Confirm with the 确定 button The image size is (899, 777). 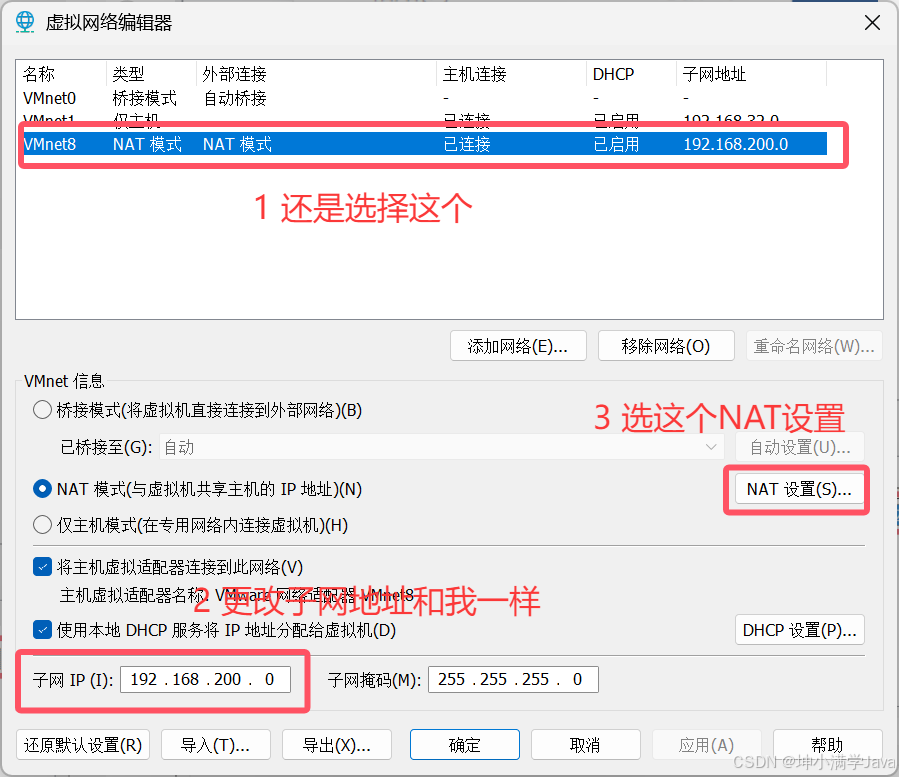(x=465, y=745)
